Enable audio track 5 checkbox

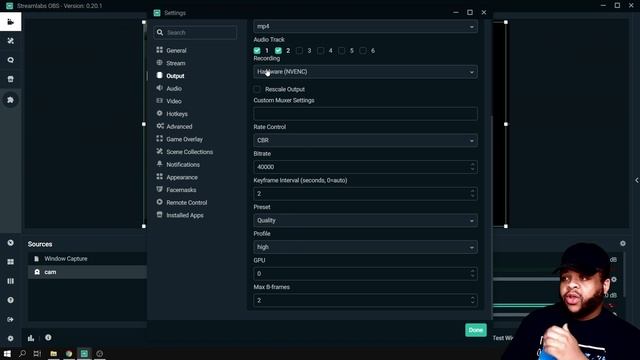point(342,51)
